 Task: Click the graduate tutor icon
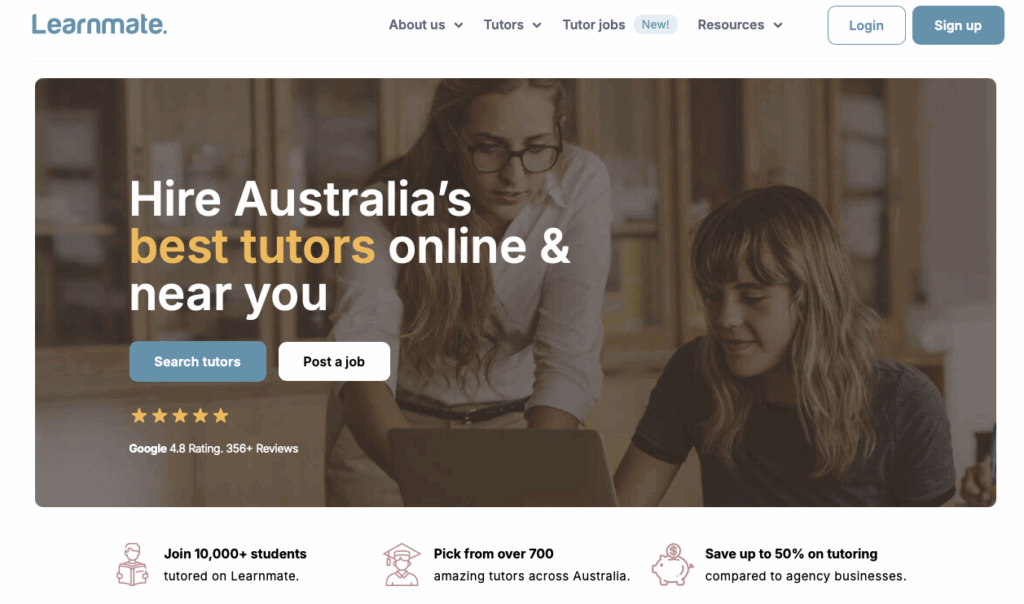click(402, 564)
